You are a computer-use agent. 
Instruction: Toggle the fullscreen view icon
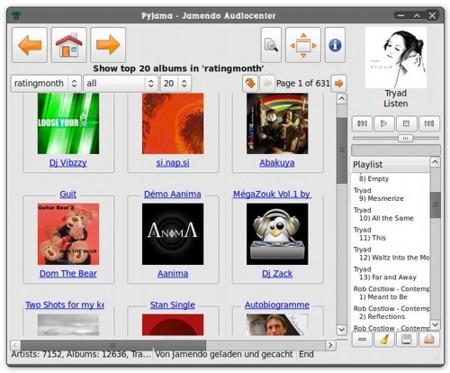click(x=303, y=45)
